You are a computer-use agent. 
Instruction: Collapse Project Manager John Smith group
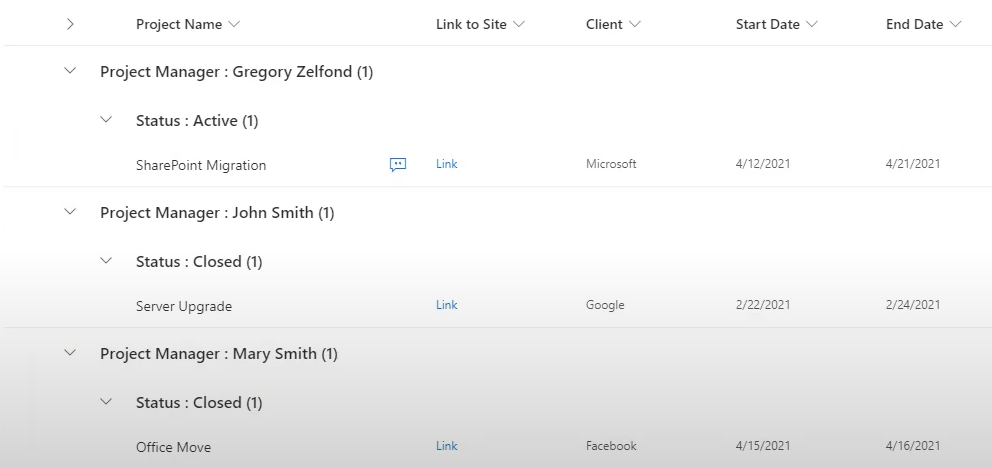click(70, 212)
